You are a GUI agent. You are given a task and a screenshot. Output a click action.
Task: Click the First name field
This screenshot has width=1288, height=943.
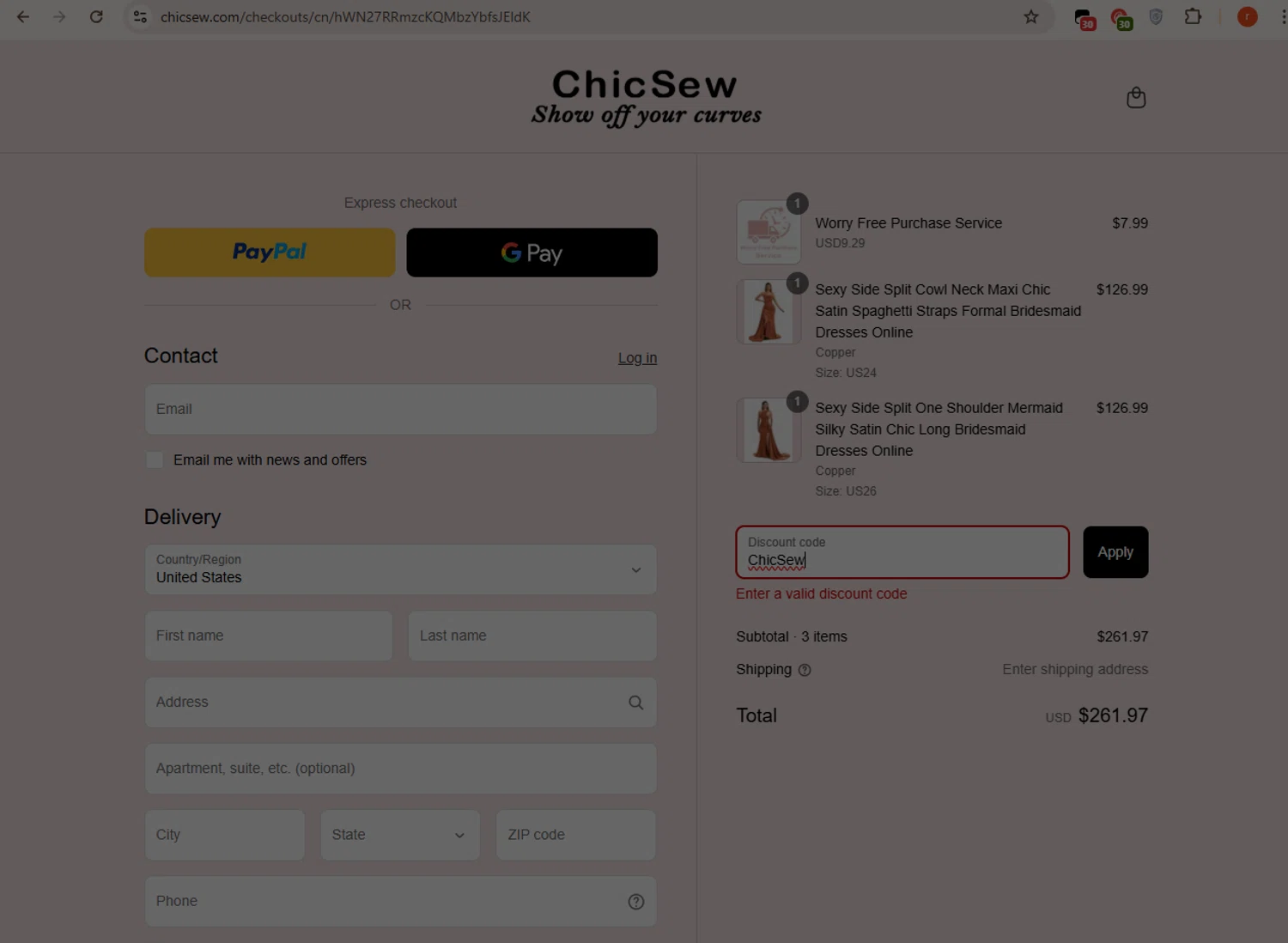pyautogui.click(x=269, y=636)
